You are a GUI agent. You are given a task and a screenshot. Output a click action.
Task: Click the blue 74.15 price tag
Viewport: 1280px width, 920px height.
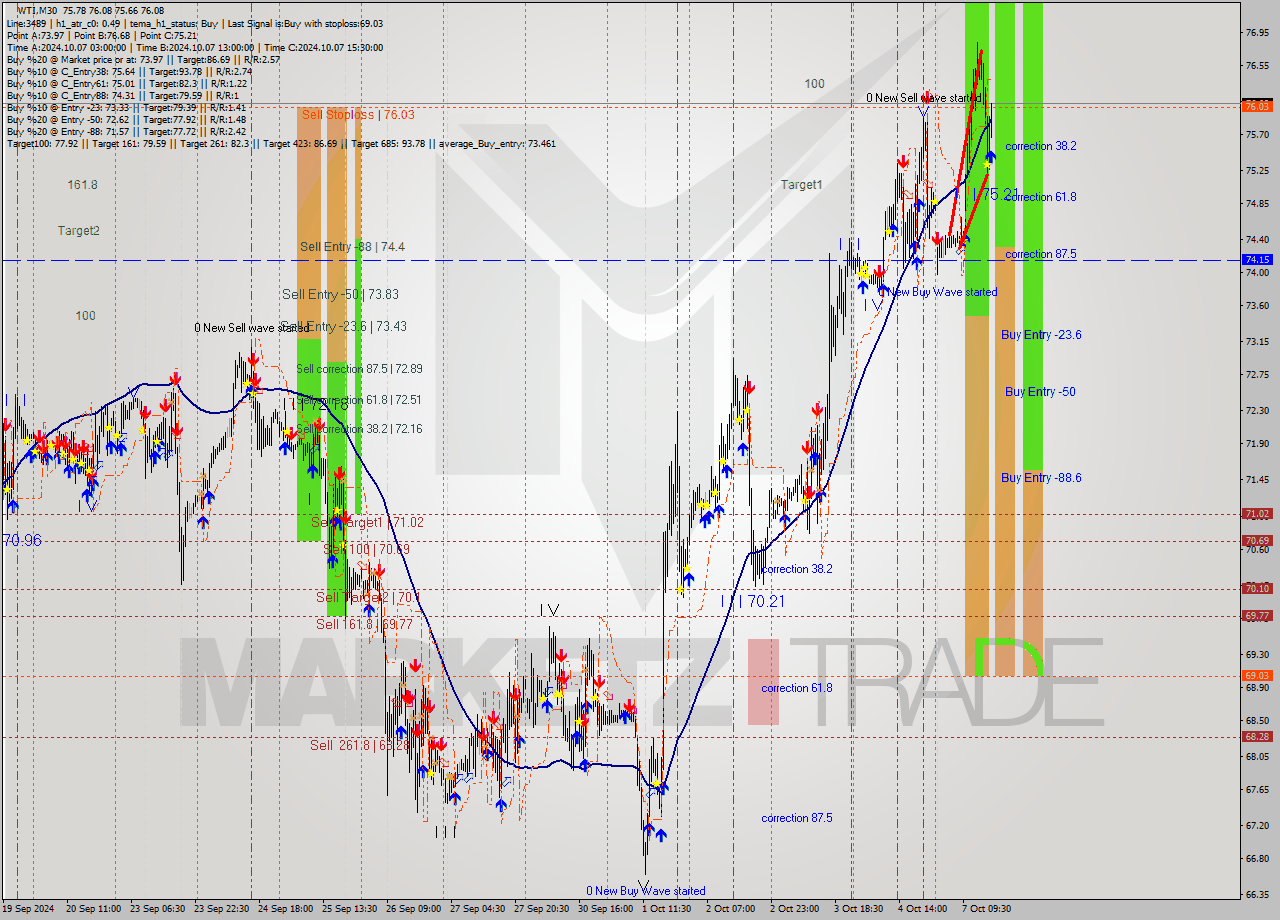[x=1257, y=259]
